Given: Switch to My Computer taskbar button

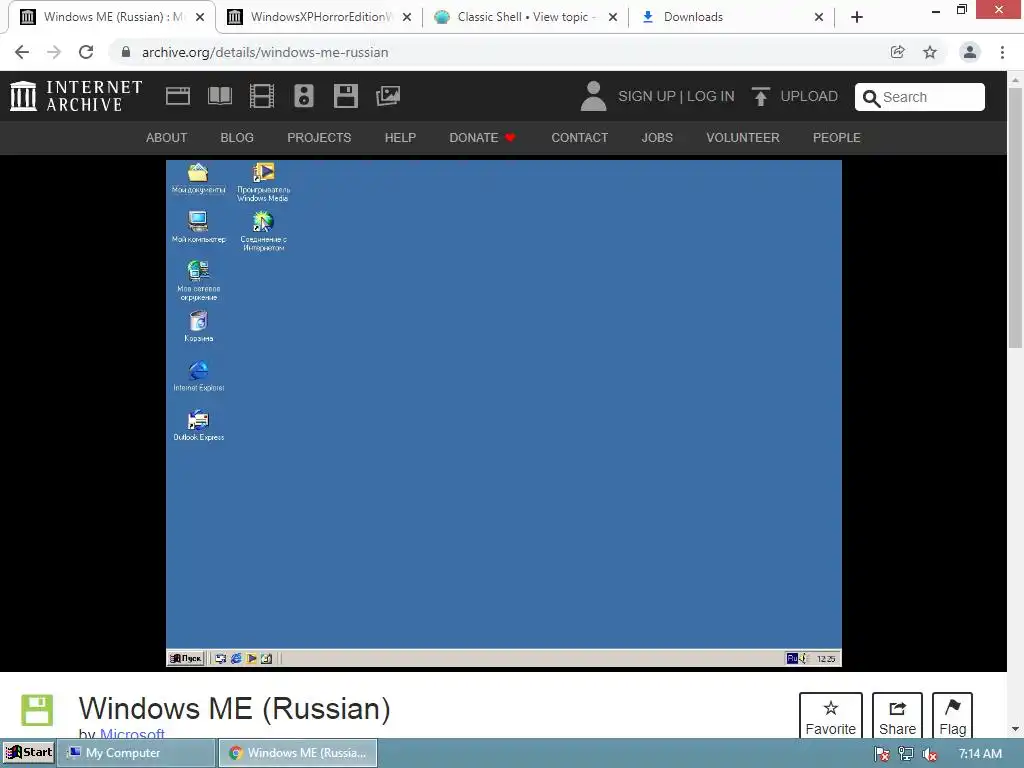Looking at the screenshot, I should (136, 753).
